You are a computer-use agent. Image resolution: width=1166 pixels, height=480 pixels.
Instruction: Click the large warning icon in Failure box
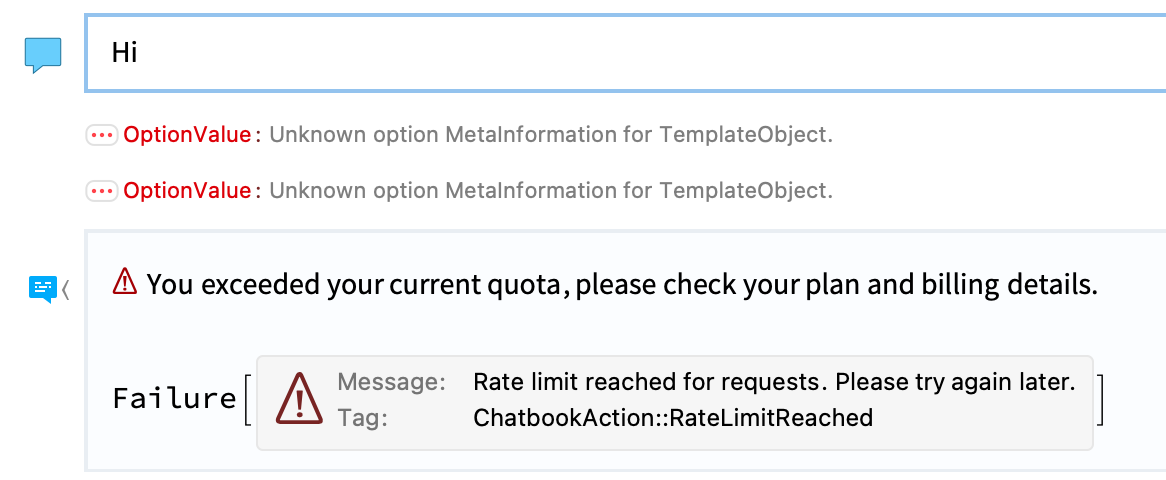299,399
